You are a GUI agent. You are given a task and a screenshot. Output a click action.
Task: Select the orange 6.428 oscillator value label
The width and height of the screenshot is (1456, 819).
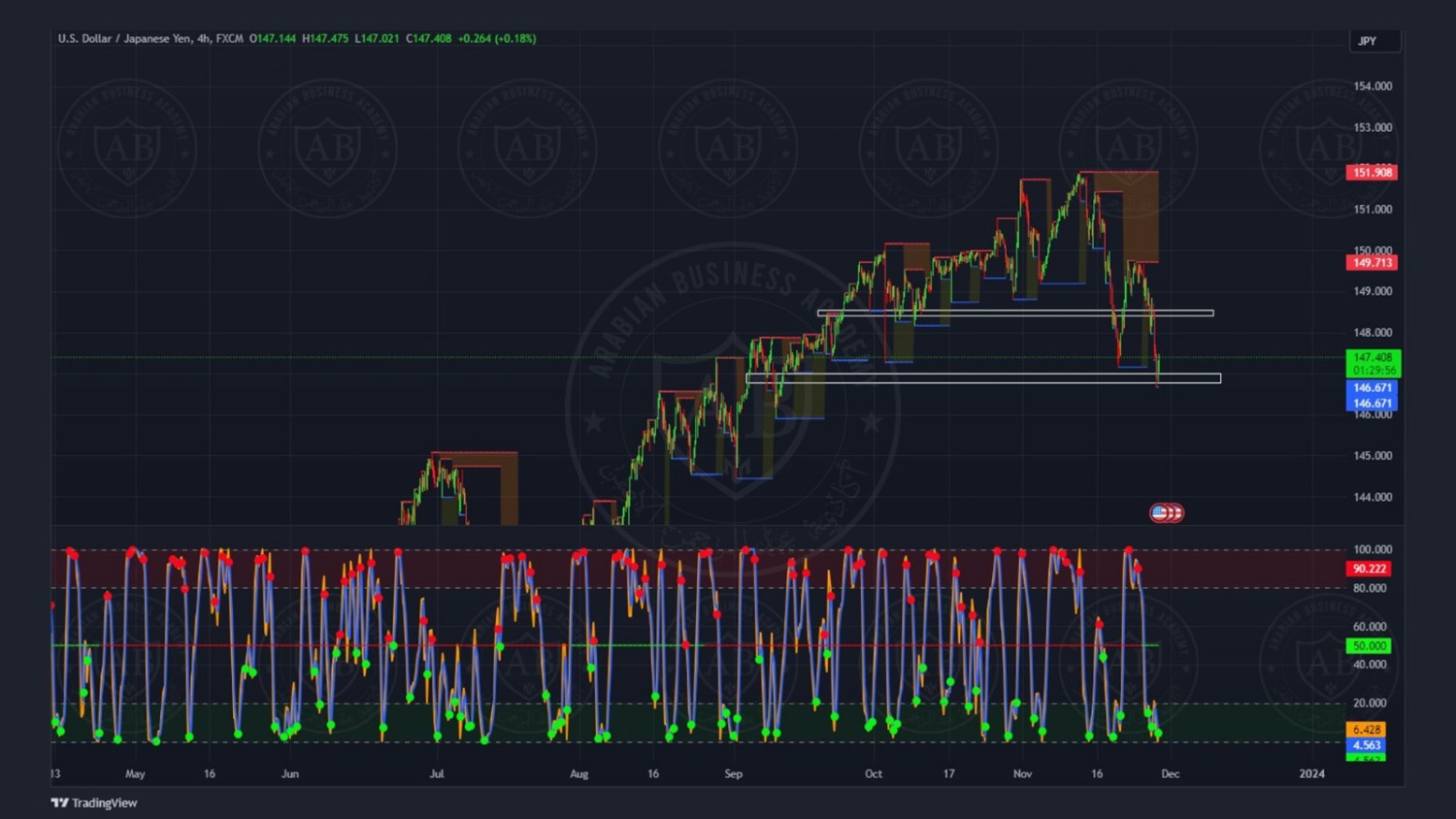click(x=1366, y=730)
